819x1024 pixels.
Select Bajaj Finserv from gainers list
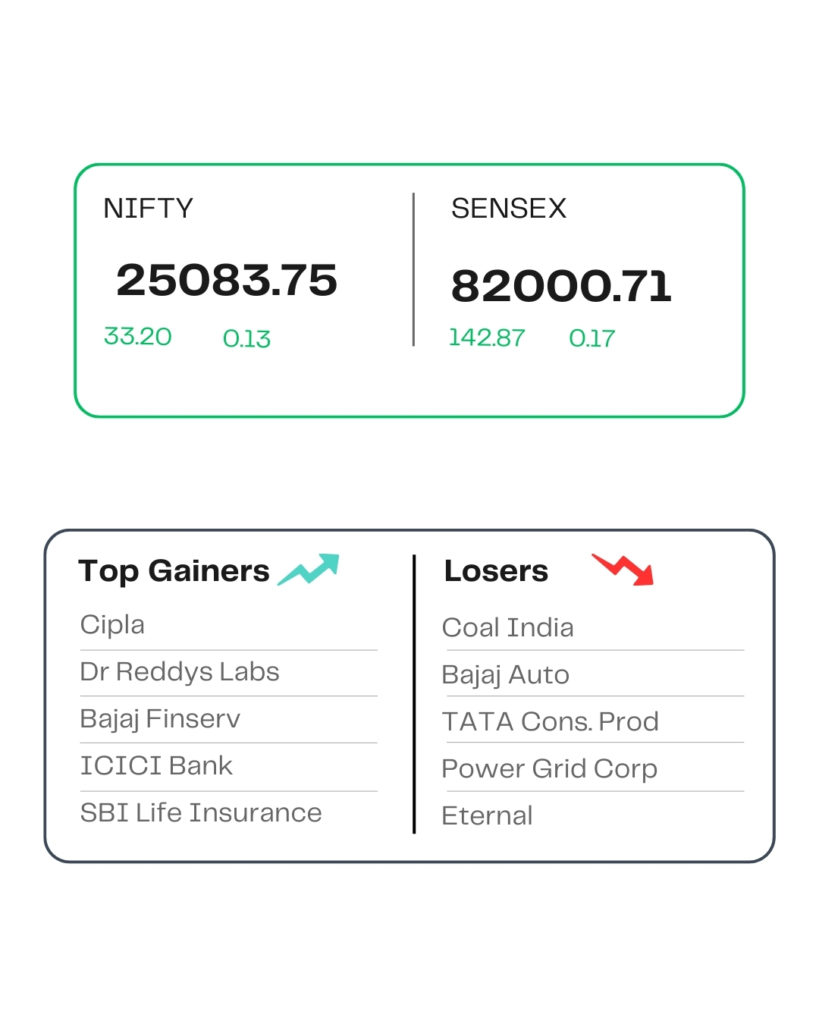tap(160, 719)
